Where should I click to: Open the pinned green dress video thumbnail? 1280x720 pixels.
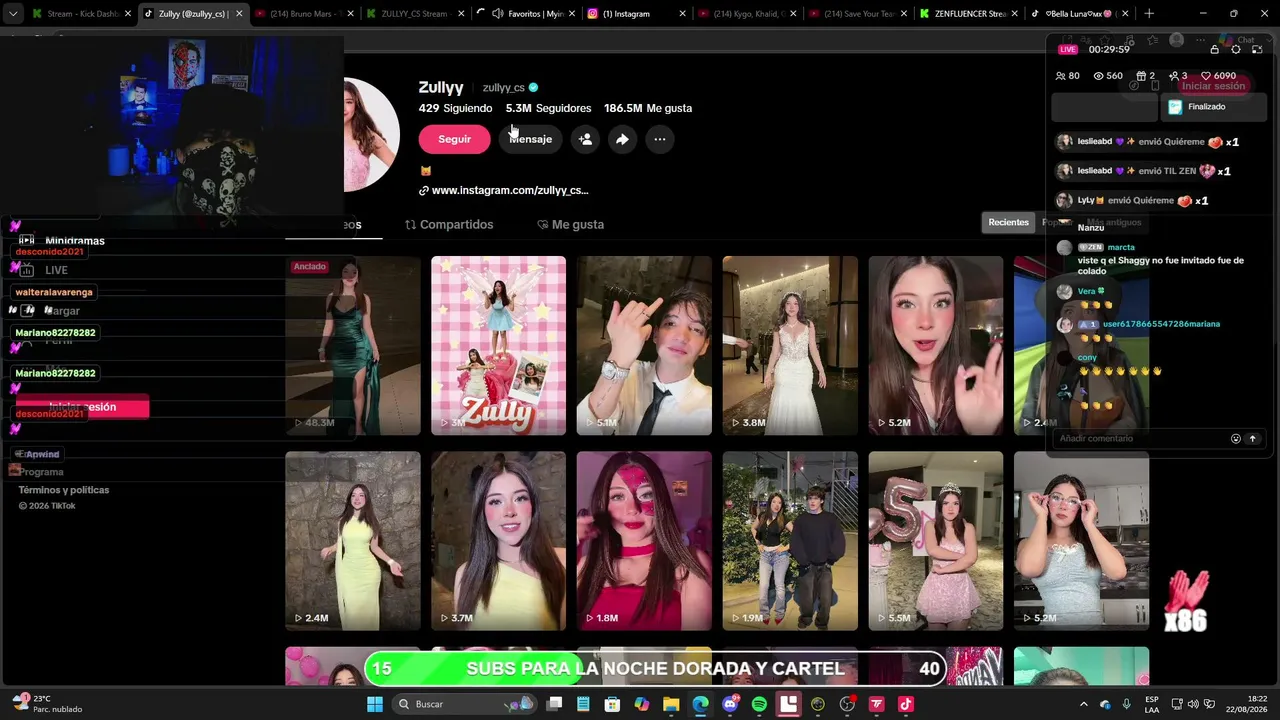click(x=352, y=345)
